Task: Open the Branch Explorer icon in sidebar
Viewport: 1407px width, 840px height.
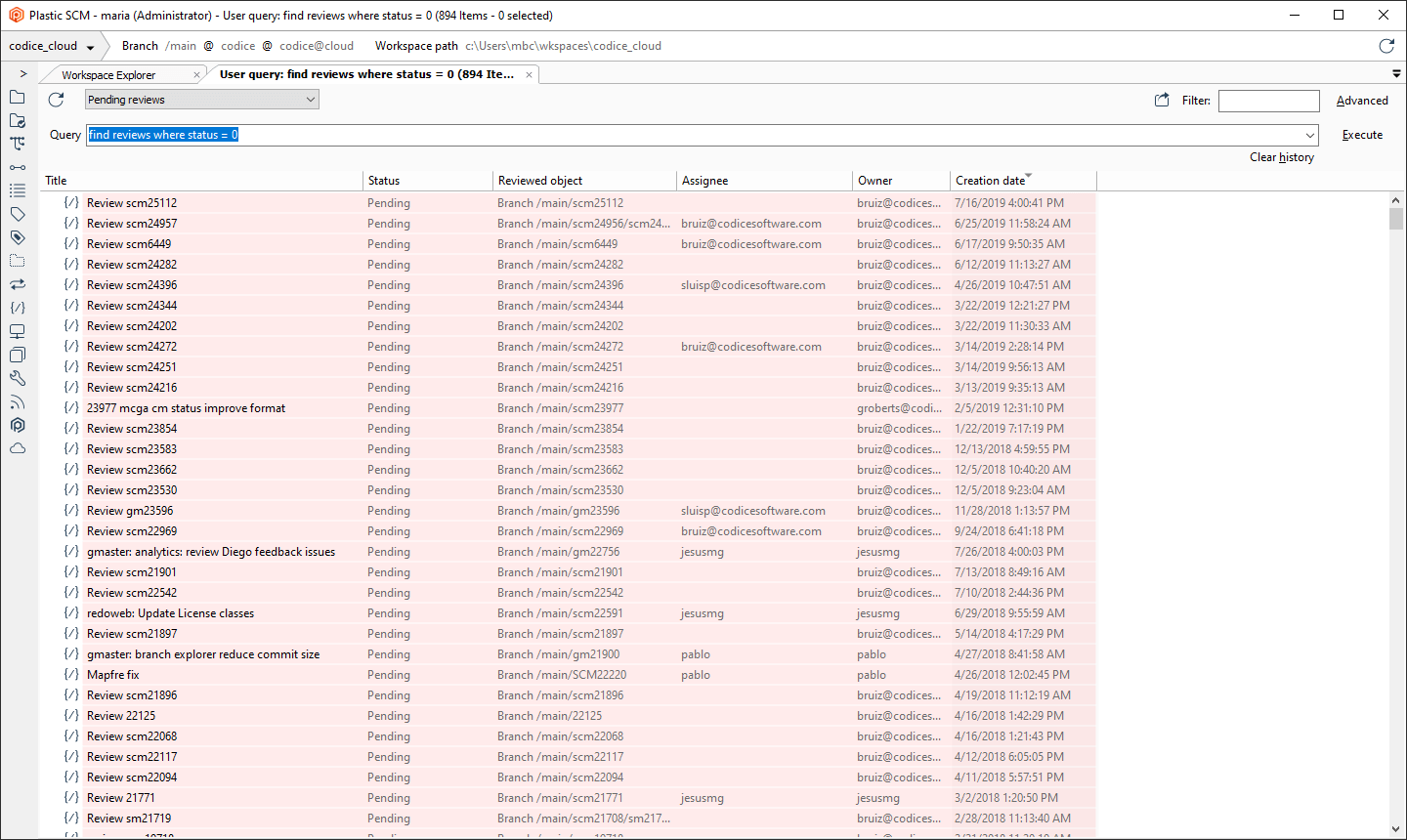Action: [x=18, y=144]
